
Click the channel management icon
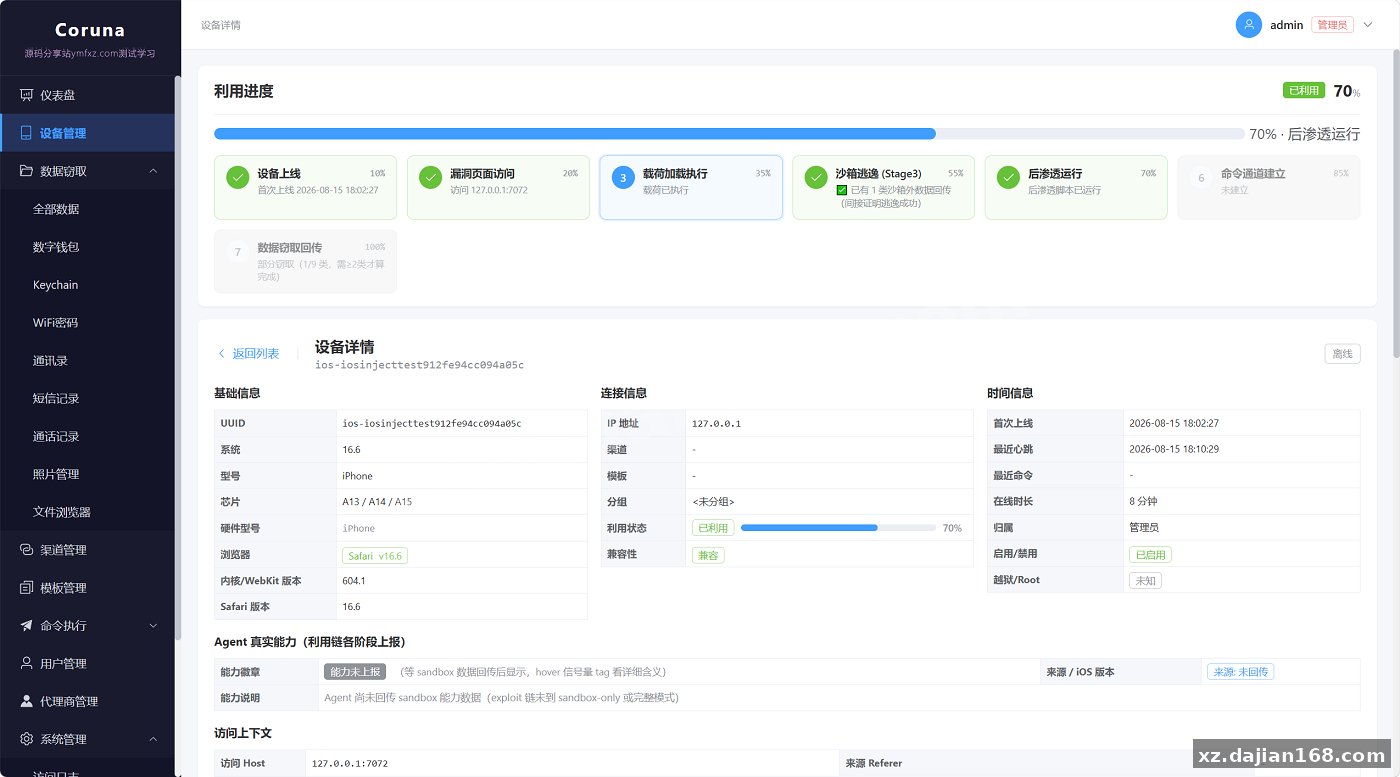pos(27,550)
